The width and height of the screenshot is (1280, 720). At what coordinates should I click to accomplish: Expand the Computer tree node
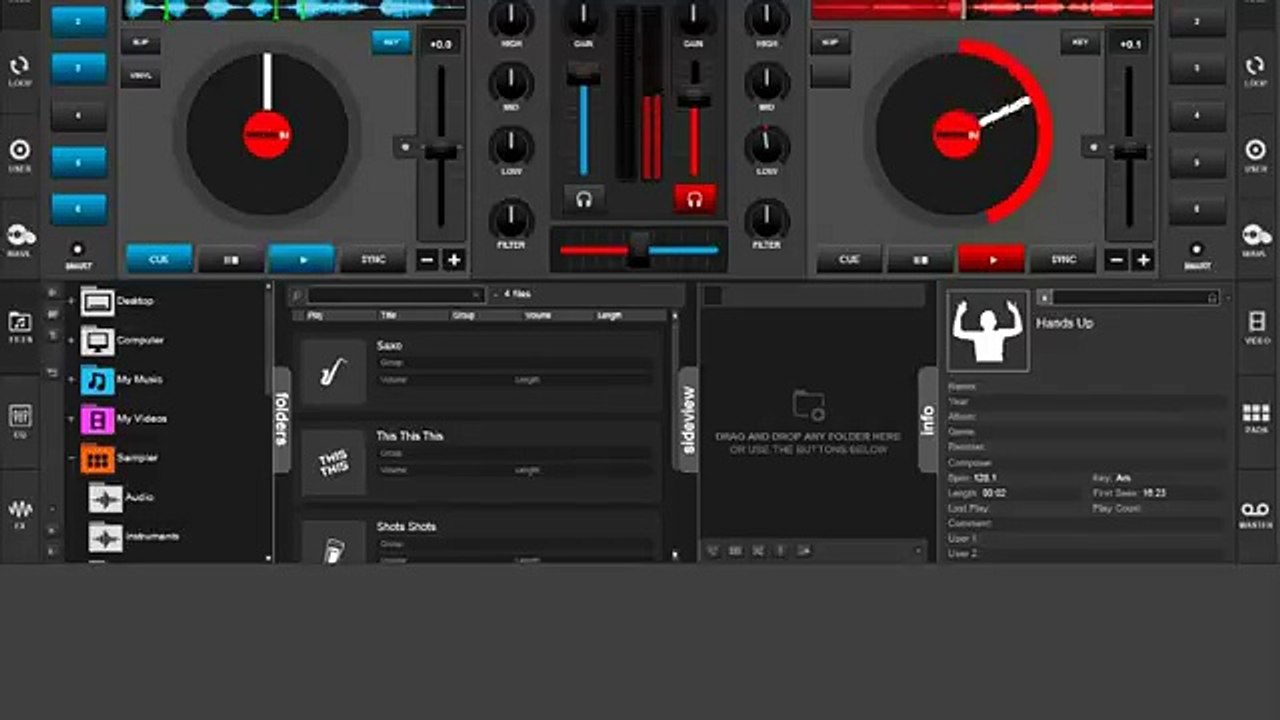71,340
